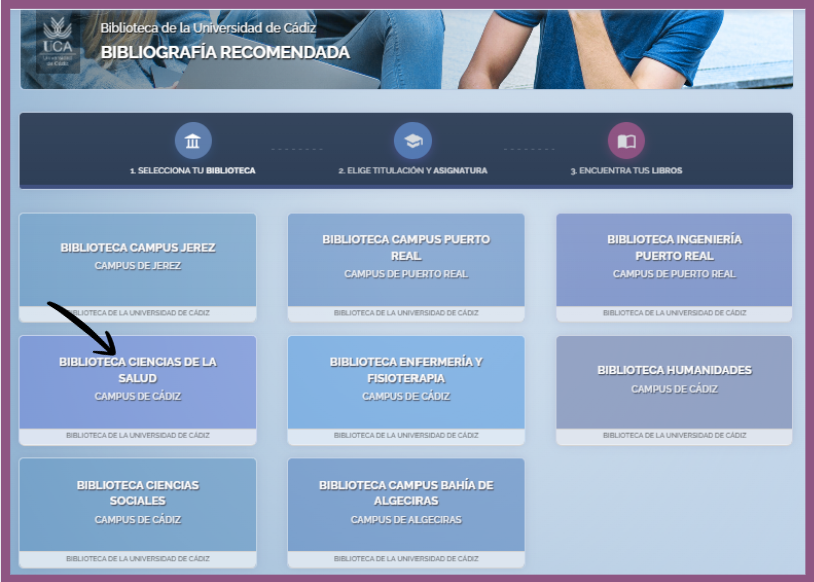This screenshot has width=814, height=582.
Task: Click the graduation cap icon for step 2
Action: click(412, 141)
